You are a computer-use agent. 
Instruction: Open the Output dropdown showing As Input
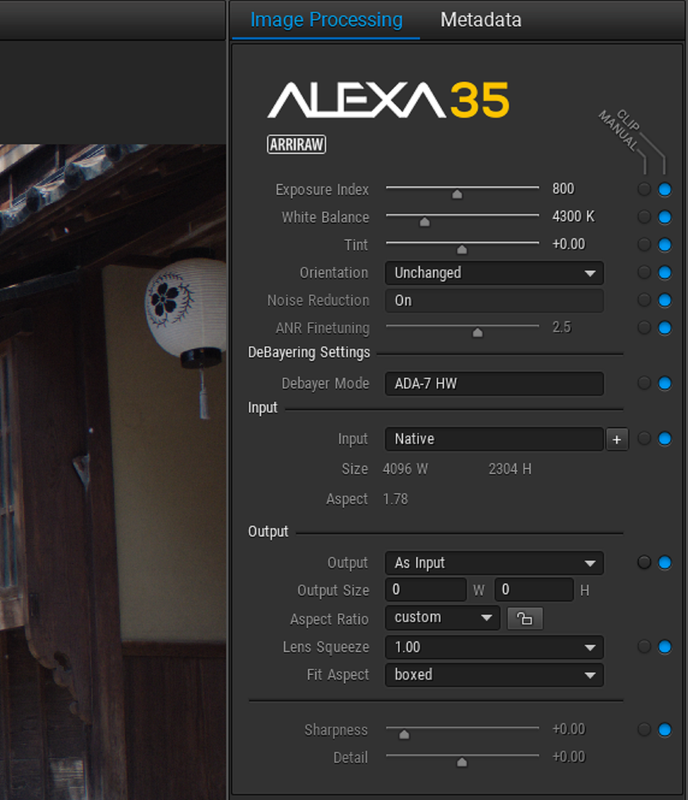[x=494, y=563]
